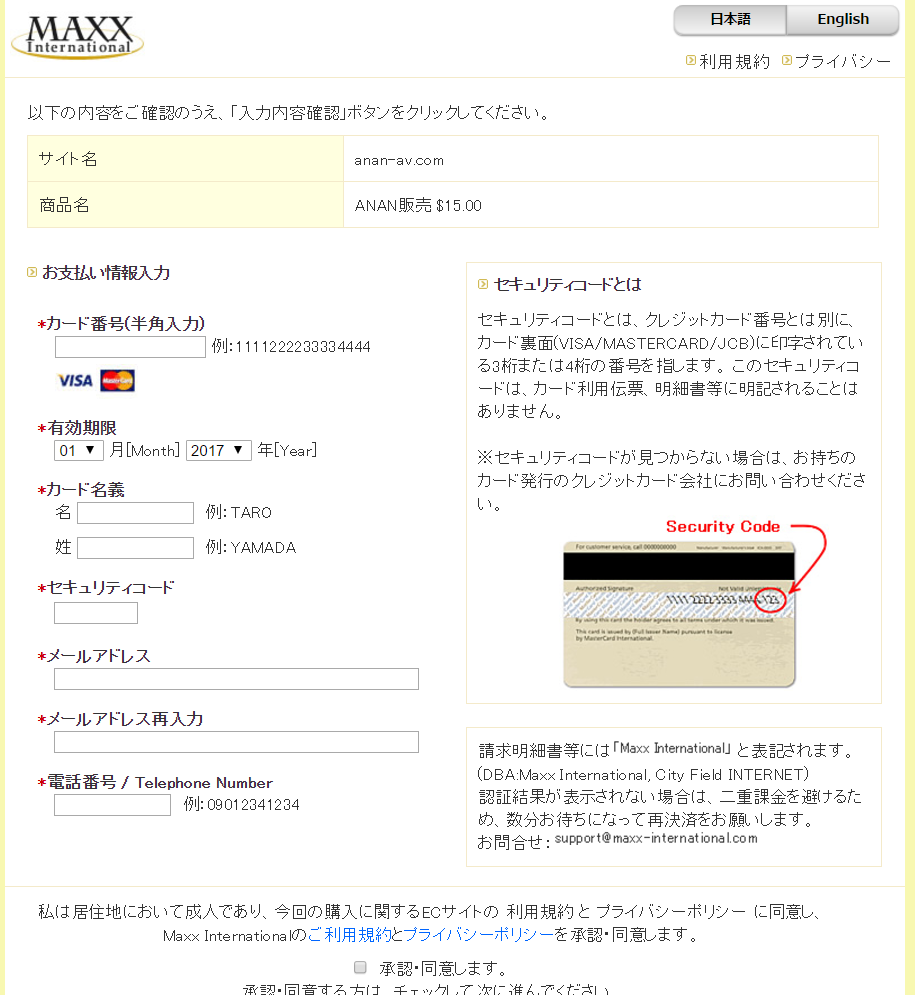
Task: Click the support@maxx-international.com address
Action: point(655,838)
